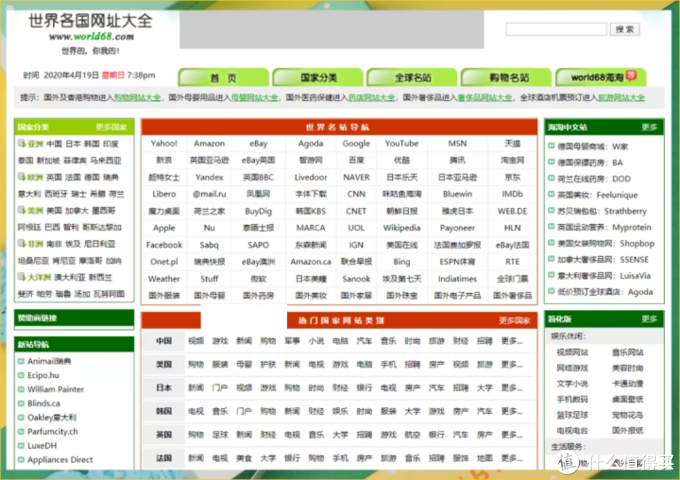Click 音乐 in the 韩国 row
Viewport: 680px width, 480px height.
click(220, 411)
